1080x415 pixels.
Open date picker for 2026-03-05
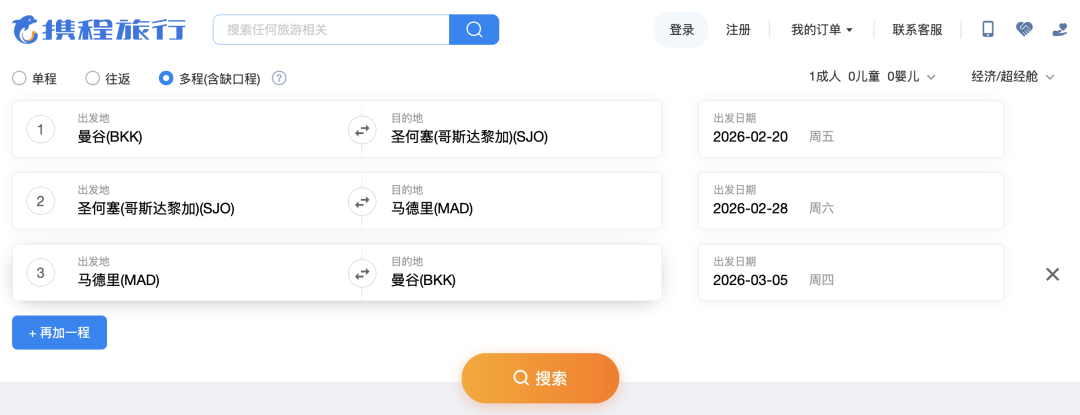tap(851, 273)
